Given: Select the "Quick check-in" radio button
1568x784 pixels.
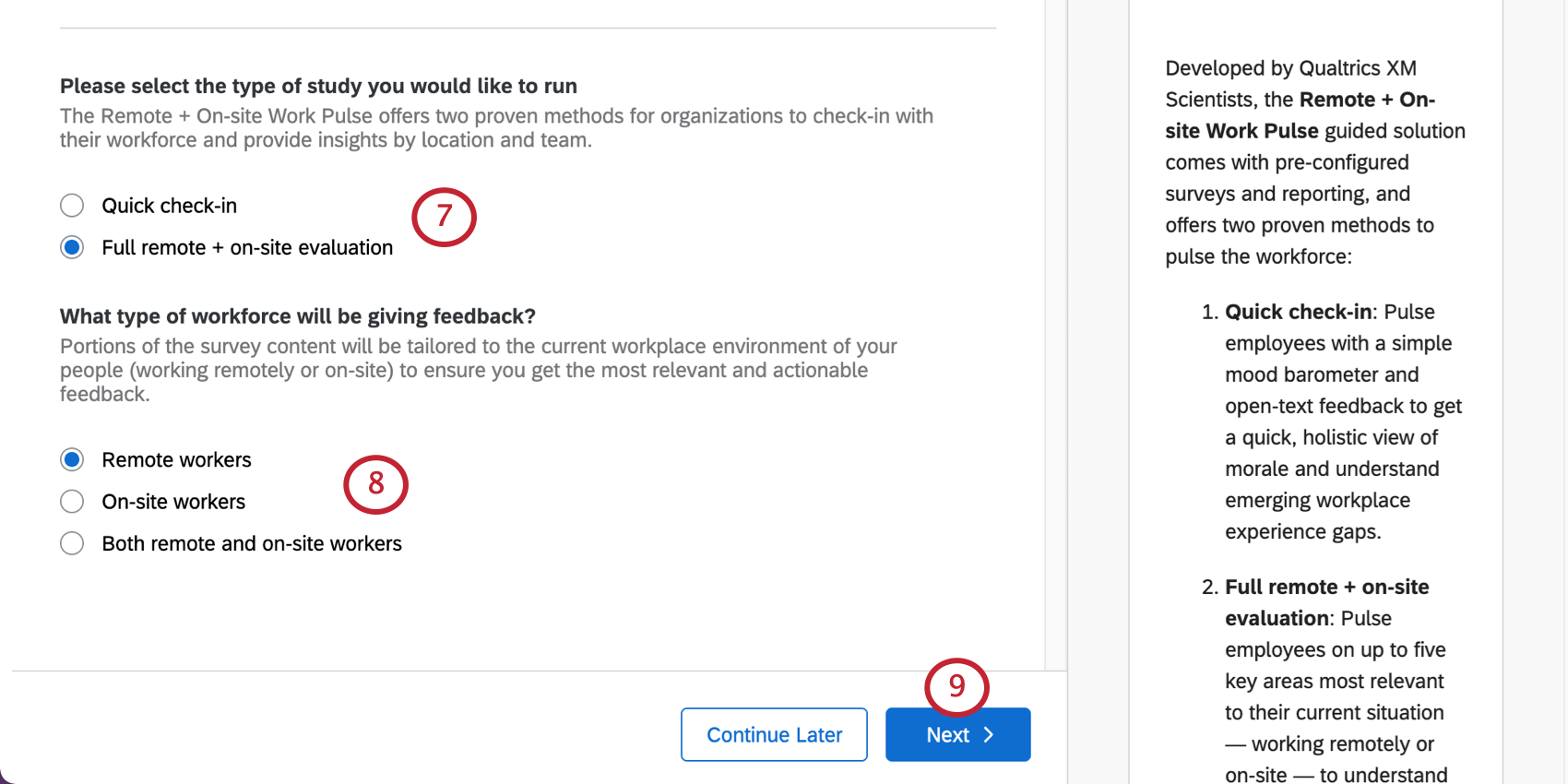Looking at the screenshot, I should [72, 205].
